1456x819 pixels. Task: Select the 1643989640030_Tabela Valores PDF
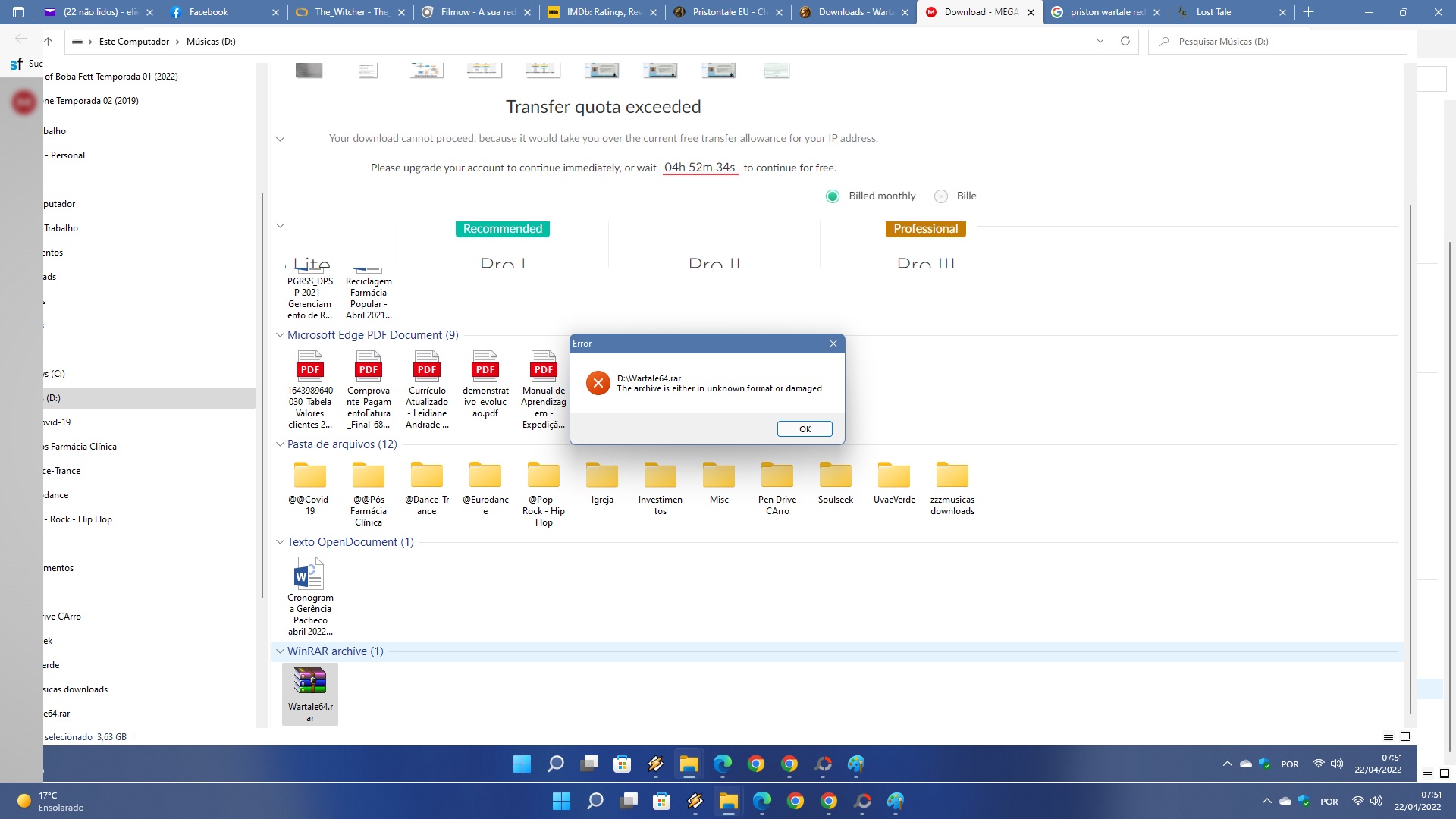(x=310, y=390)
